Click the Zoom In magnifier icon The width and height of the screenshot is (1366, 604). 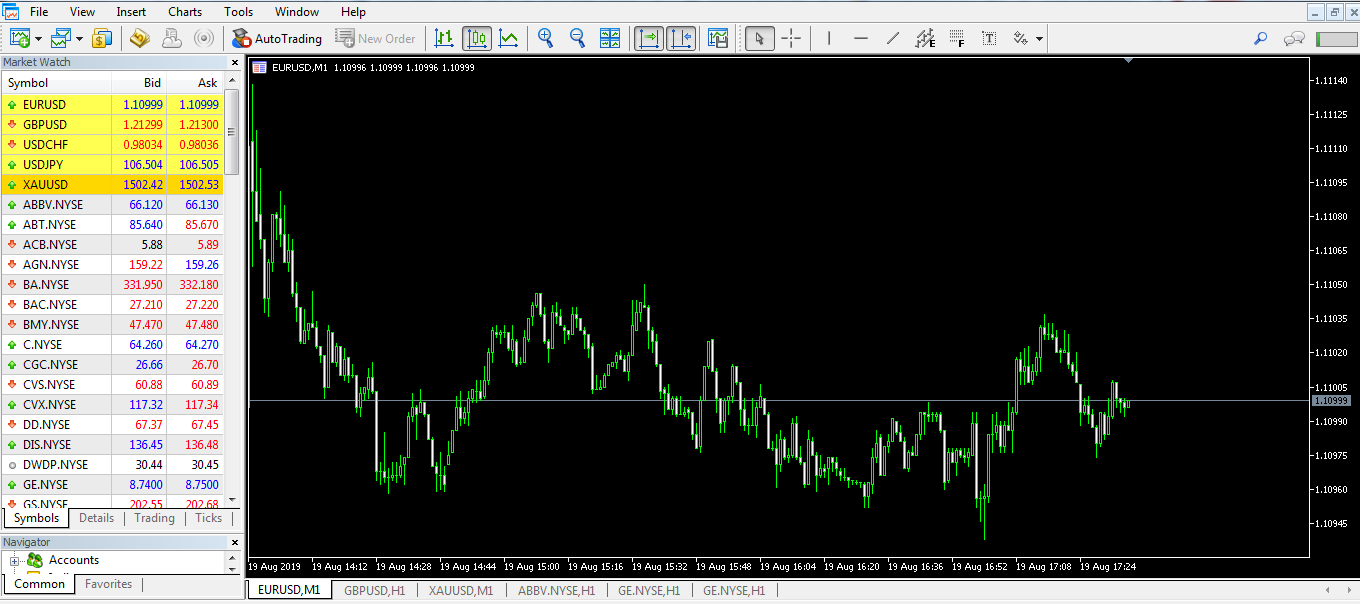[545, 39]
